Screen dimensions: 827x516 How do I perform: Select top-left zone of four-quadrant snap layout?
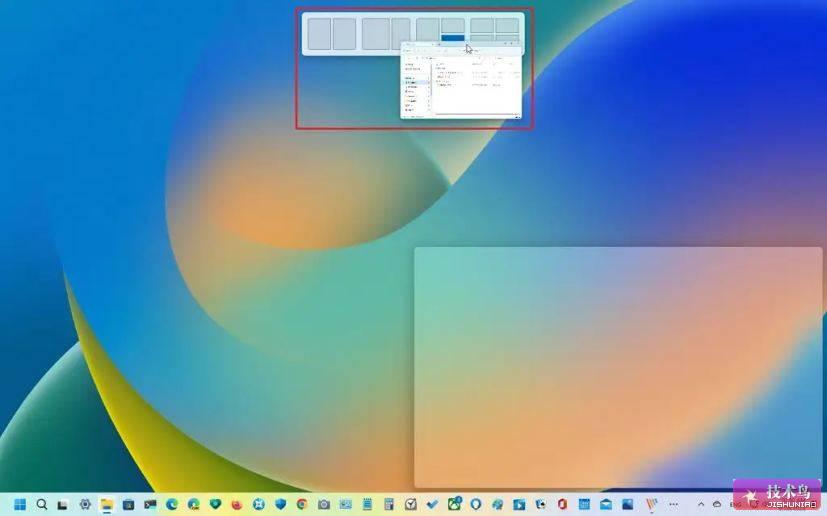482,25
